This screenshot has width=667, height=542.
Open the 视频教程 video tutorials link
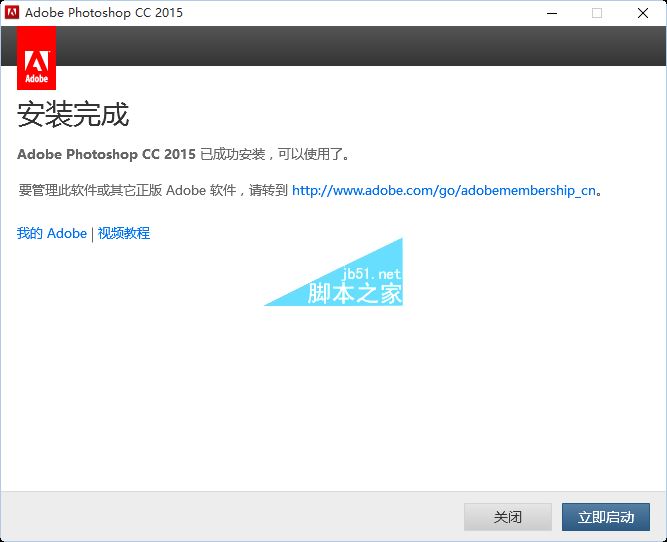[x=124, y=233]
